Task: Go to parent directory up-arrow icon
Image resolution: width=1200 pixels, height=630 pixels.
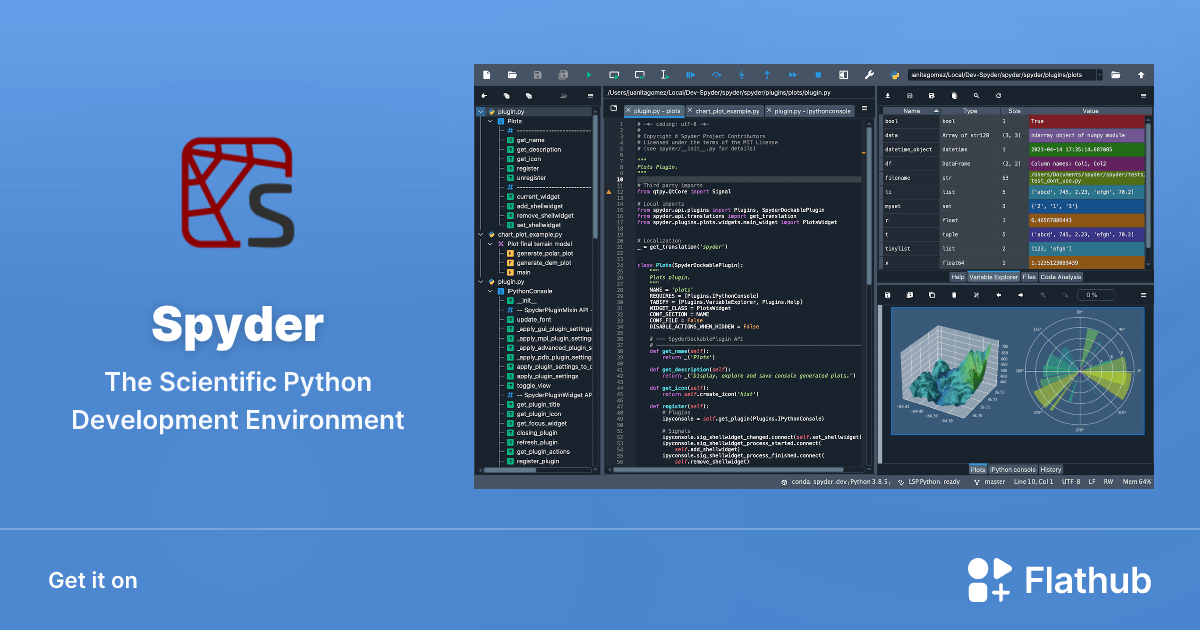Action: pos(1141,75)
